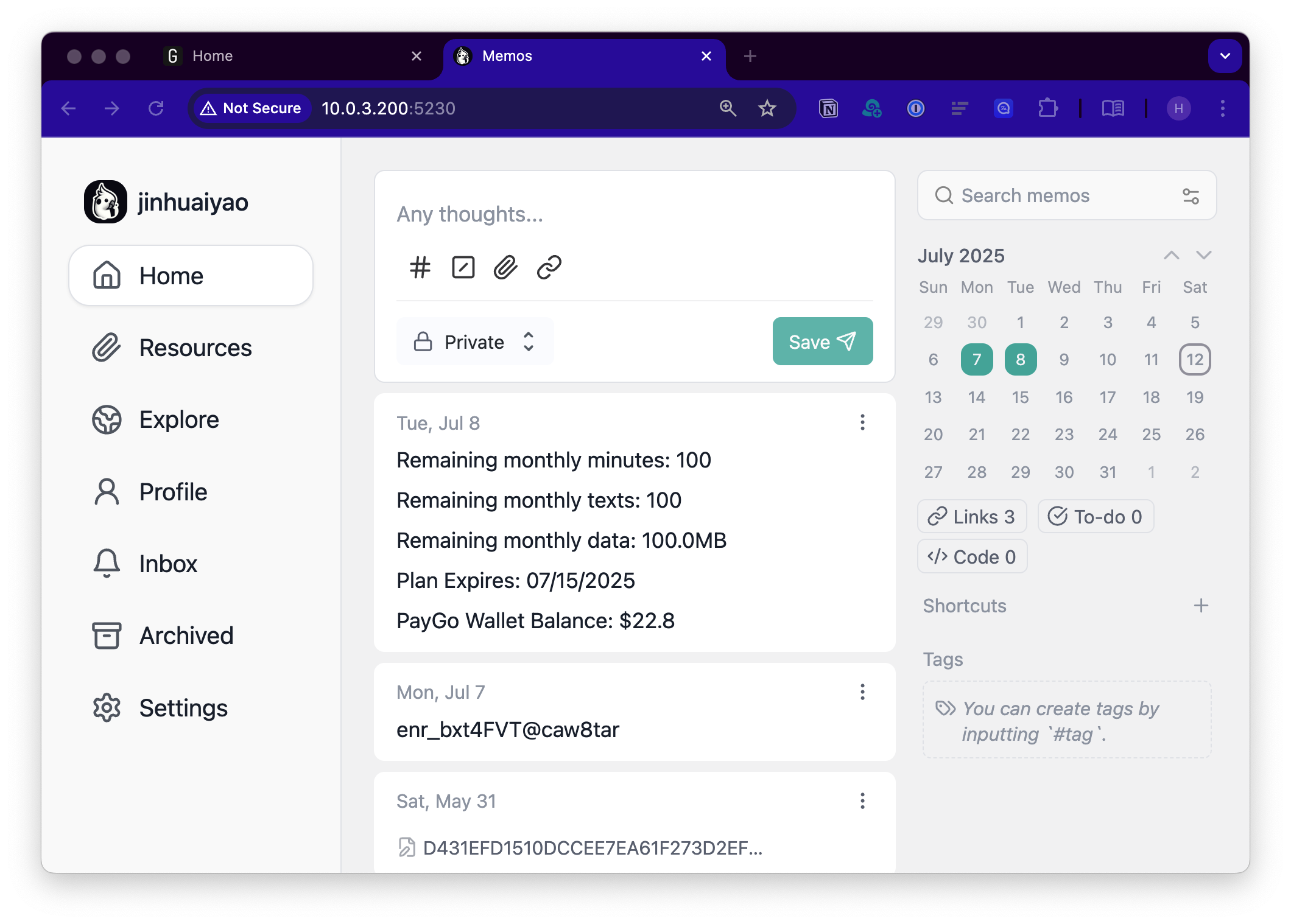Open options menu for Mon, Jul 7 memo

[x=862, y=692]
